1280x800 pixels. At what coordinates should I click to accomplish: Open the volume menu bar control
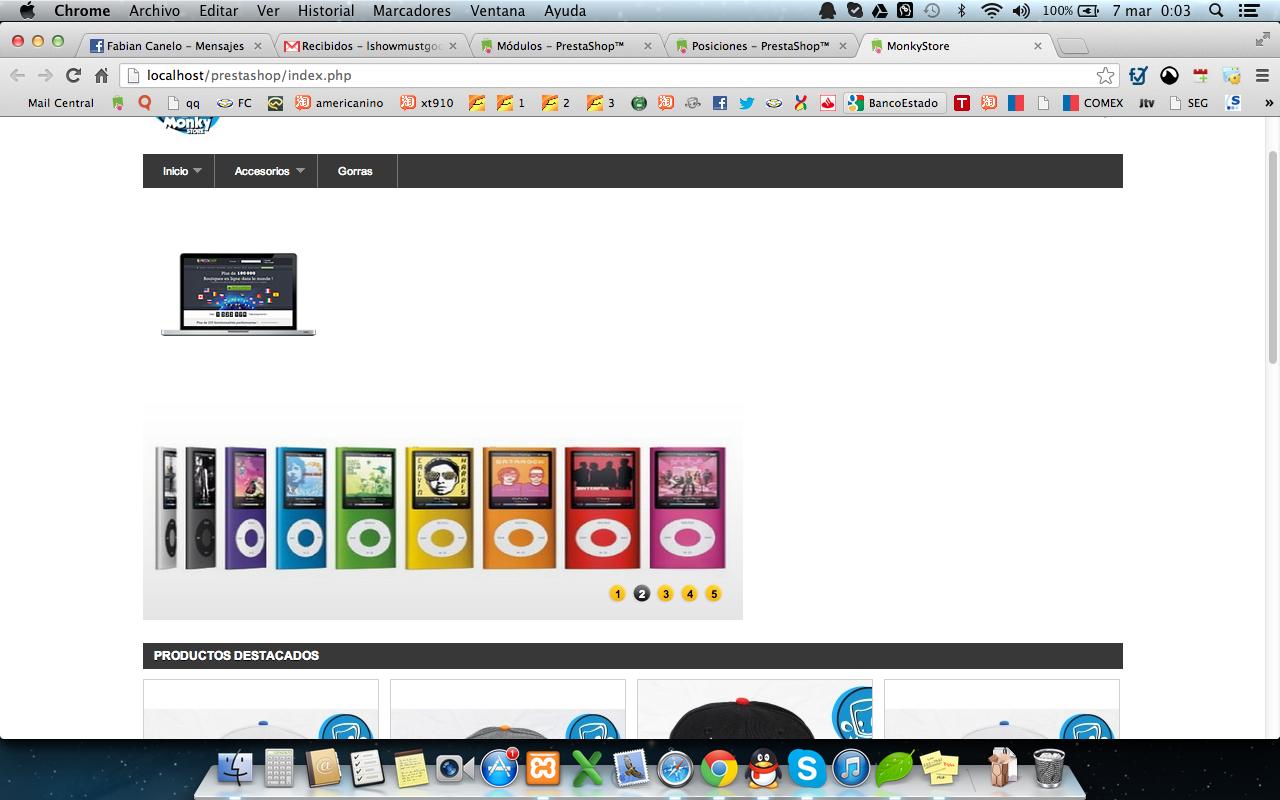click(x=1021, y=11)
